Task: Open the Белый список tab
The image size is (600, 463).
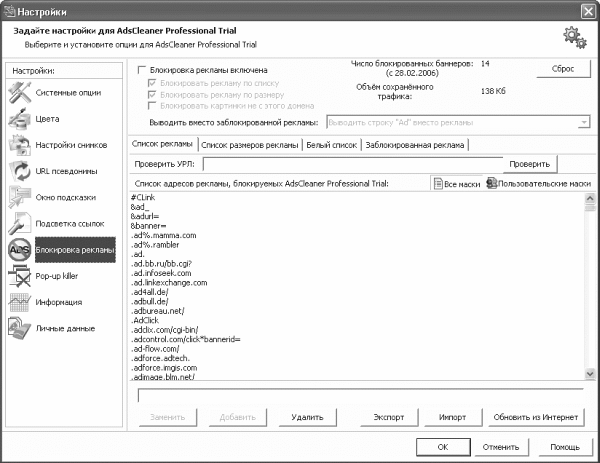Action: pos(332,145)
